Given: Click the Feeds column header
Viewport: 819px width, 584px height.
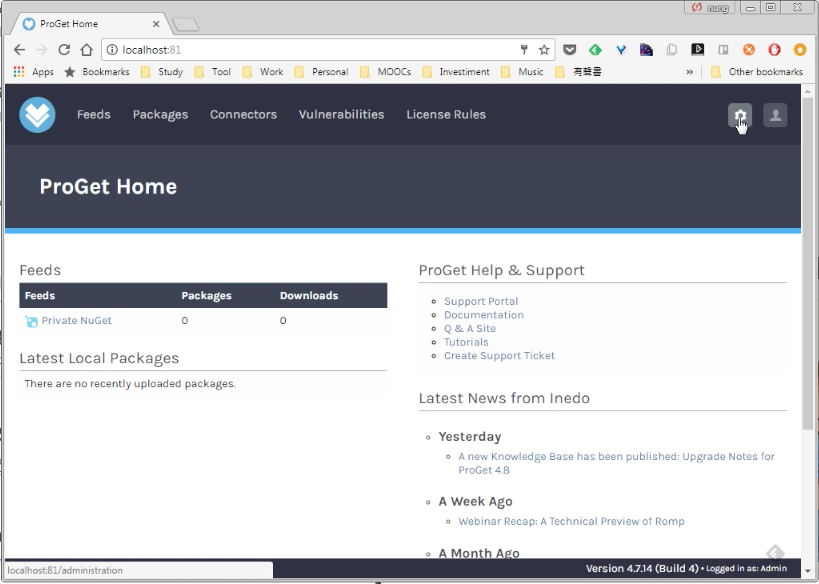Looking at the screenshot, I should point(40,296).
